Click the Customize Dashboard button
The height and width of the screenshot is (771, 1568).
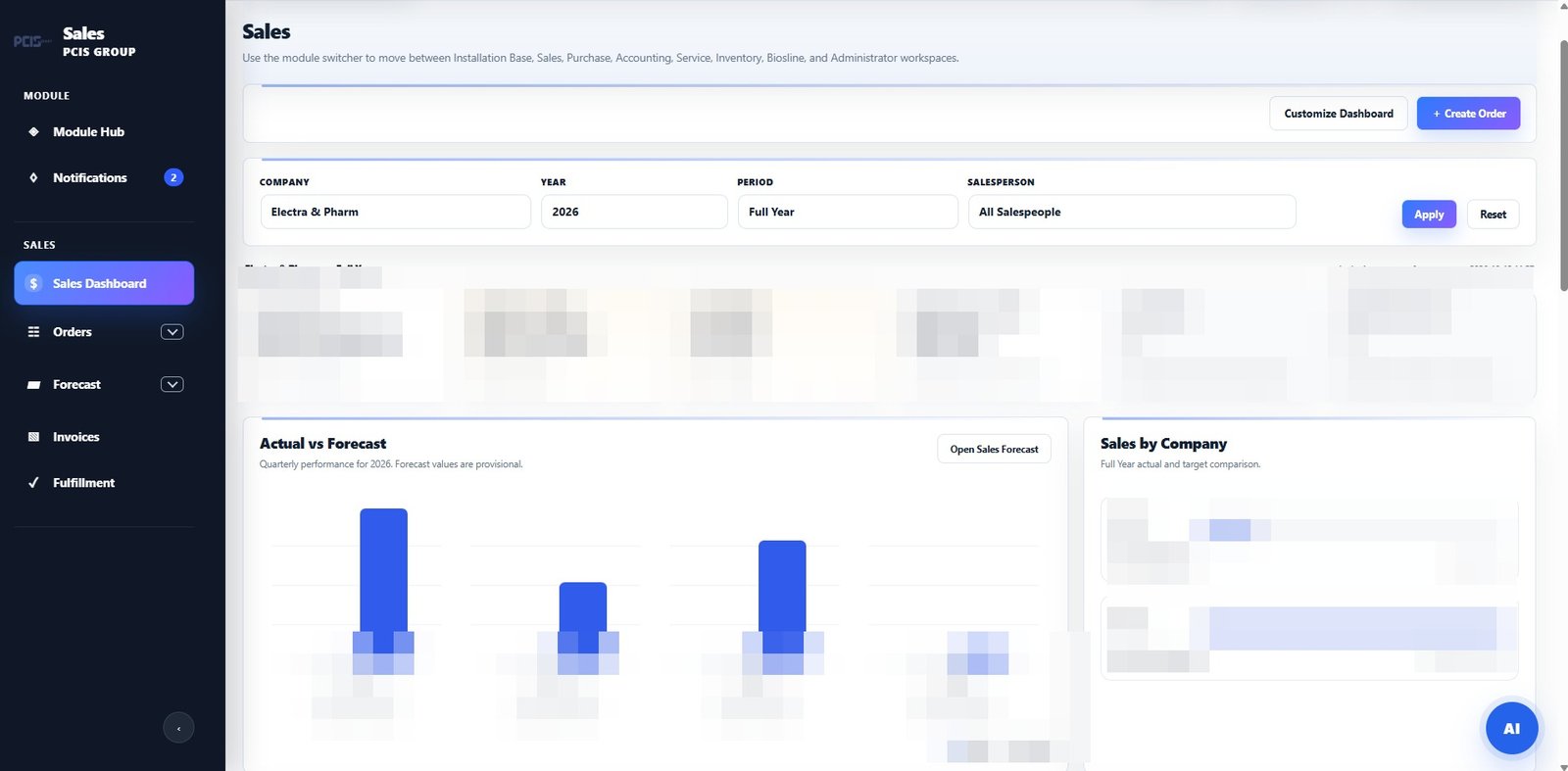(1339, 114)
